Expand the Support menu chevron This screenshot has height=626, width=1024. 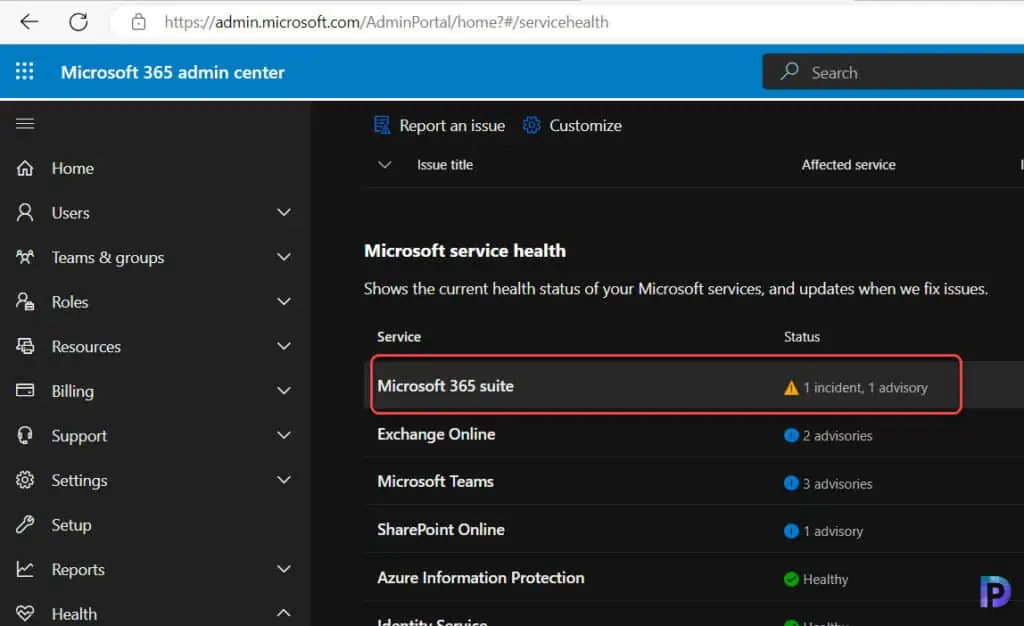click(x=283, y=435)
